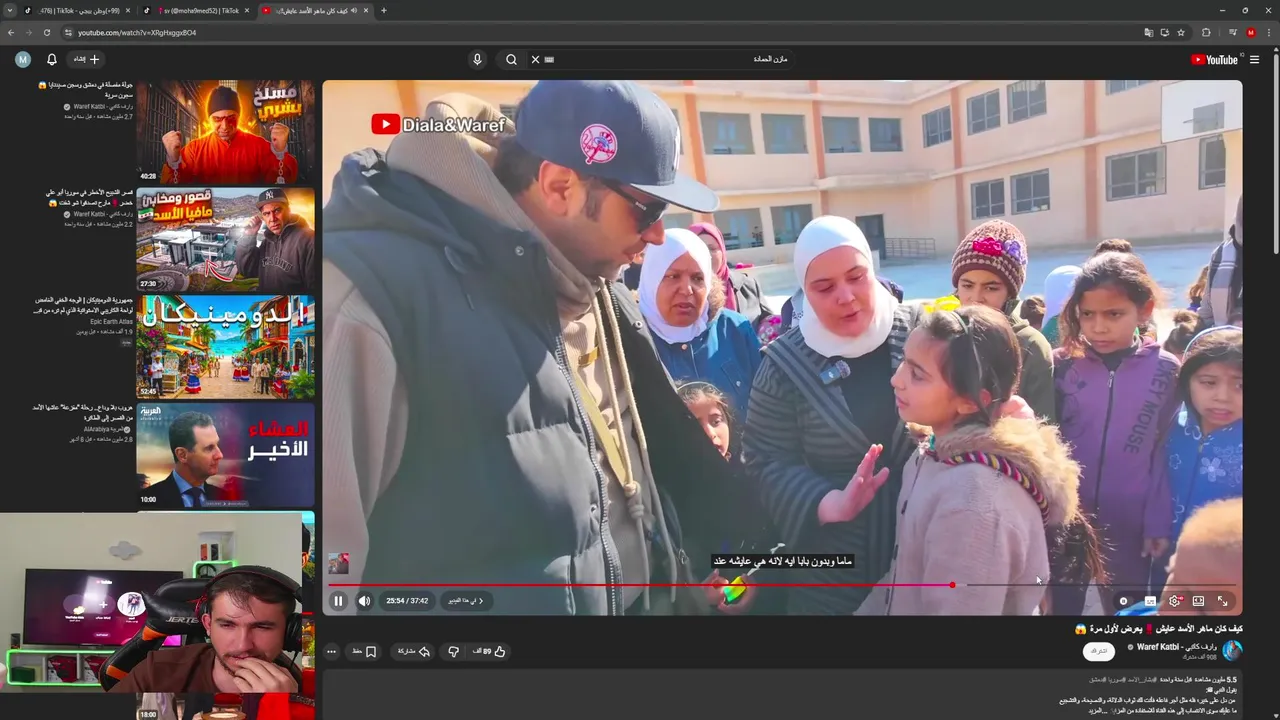Open the install/cast icon in address bar
Screen dimensions: 1280x720
click(1165, 33)
